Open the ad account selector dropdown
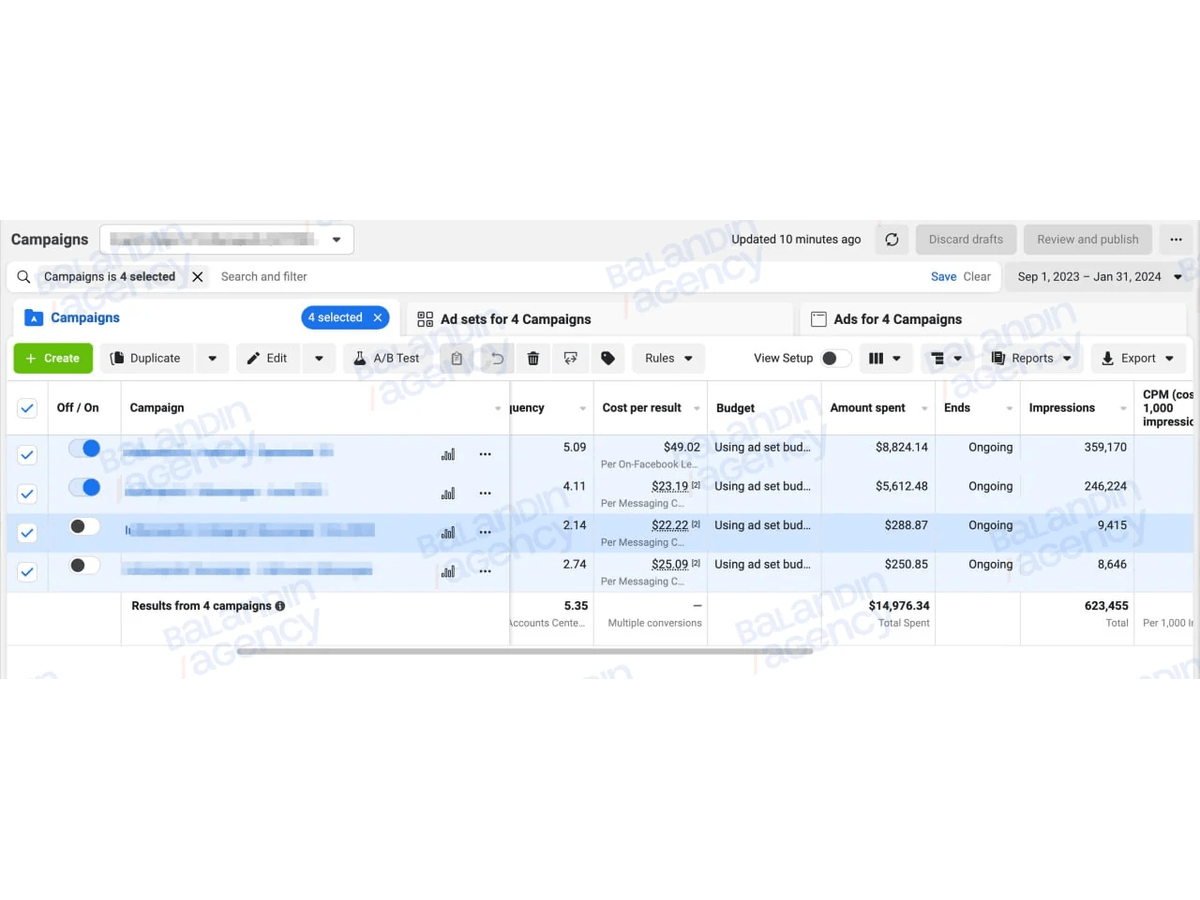The height and width of the screenshot is (900, 1200). pyautogui.click(x=227, y=240)
